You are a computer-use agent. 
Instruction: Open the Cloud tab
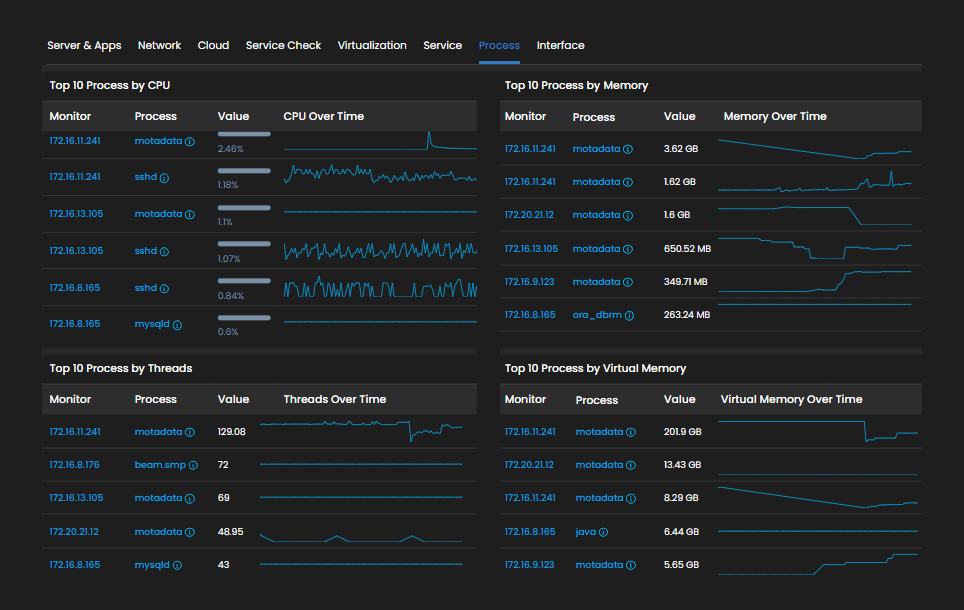(x=213, y=46)
